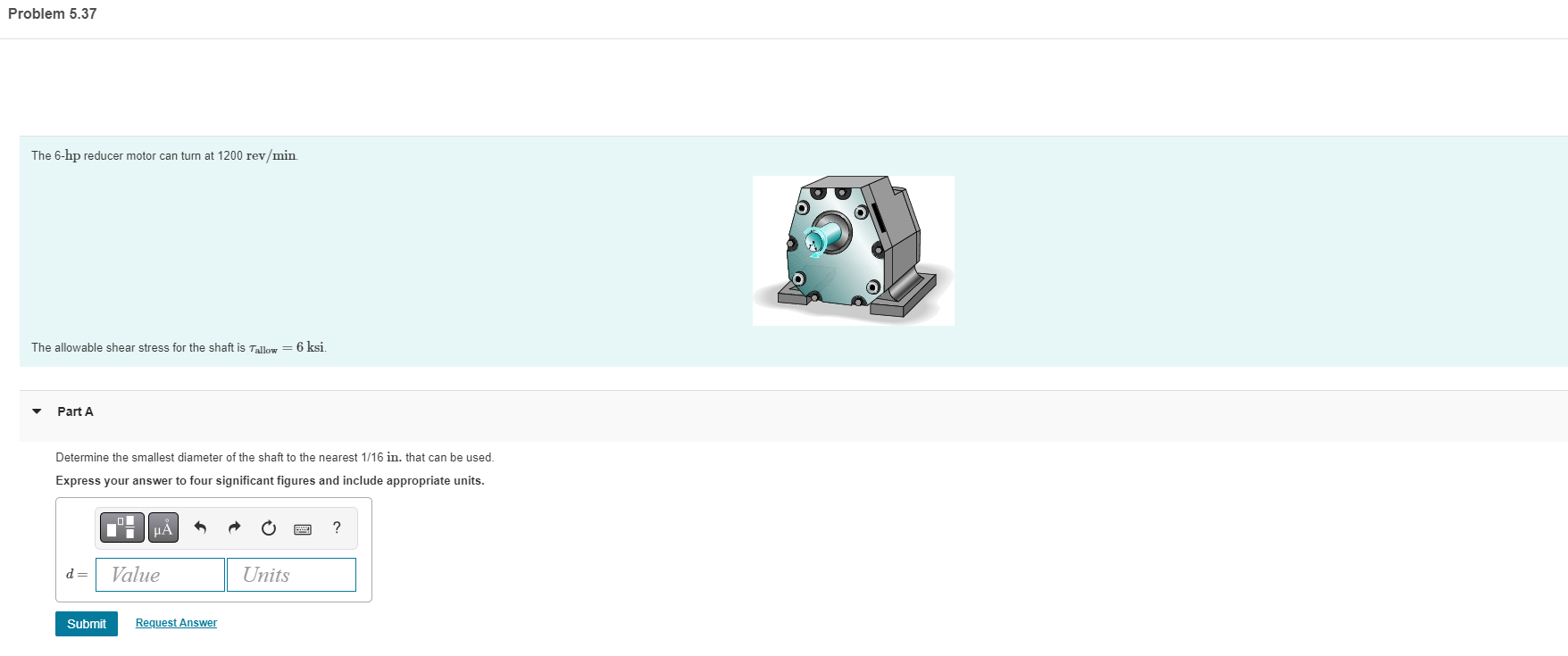1568x656 pixels.
Task: Collapse Part A using the triangle
Action: tap(37, 411)
